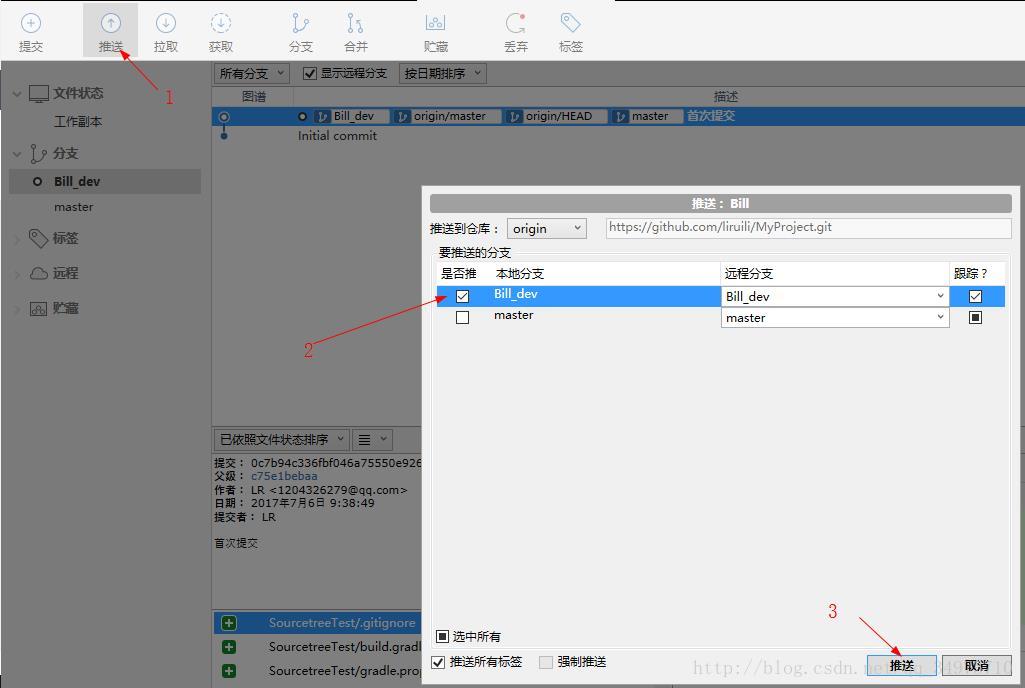1025x688 pixels.
Task: Click the added-file icon beside SourcetreeTest/.gitignore
Action: [229, 623]
